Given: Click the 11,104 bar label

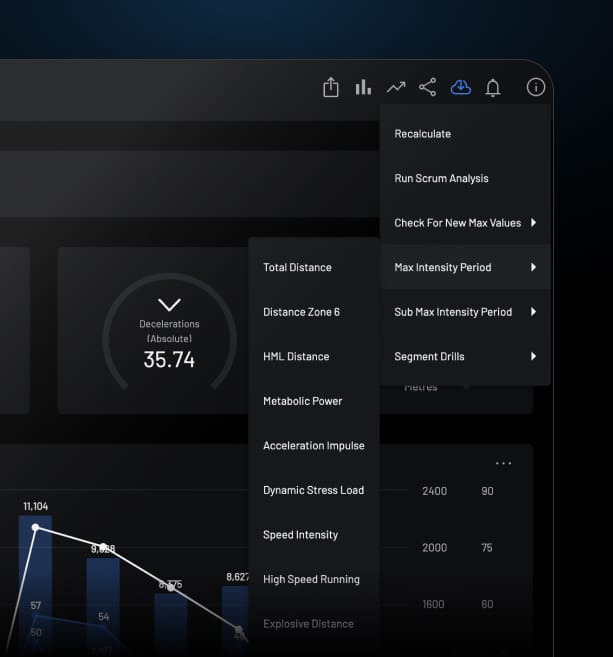Looking at the screenshot, I should click(36, 507).
